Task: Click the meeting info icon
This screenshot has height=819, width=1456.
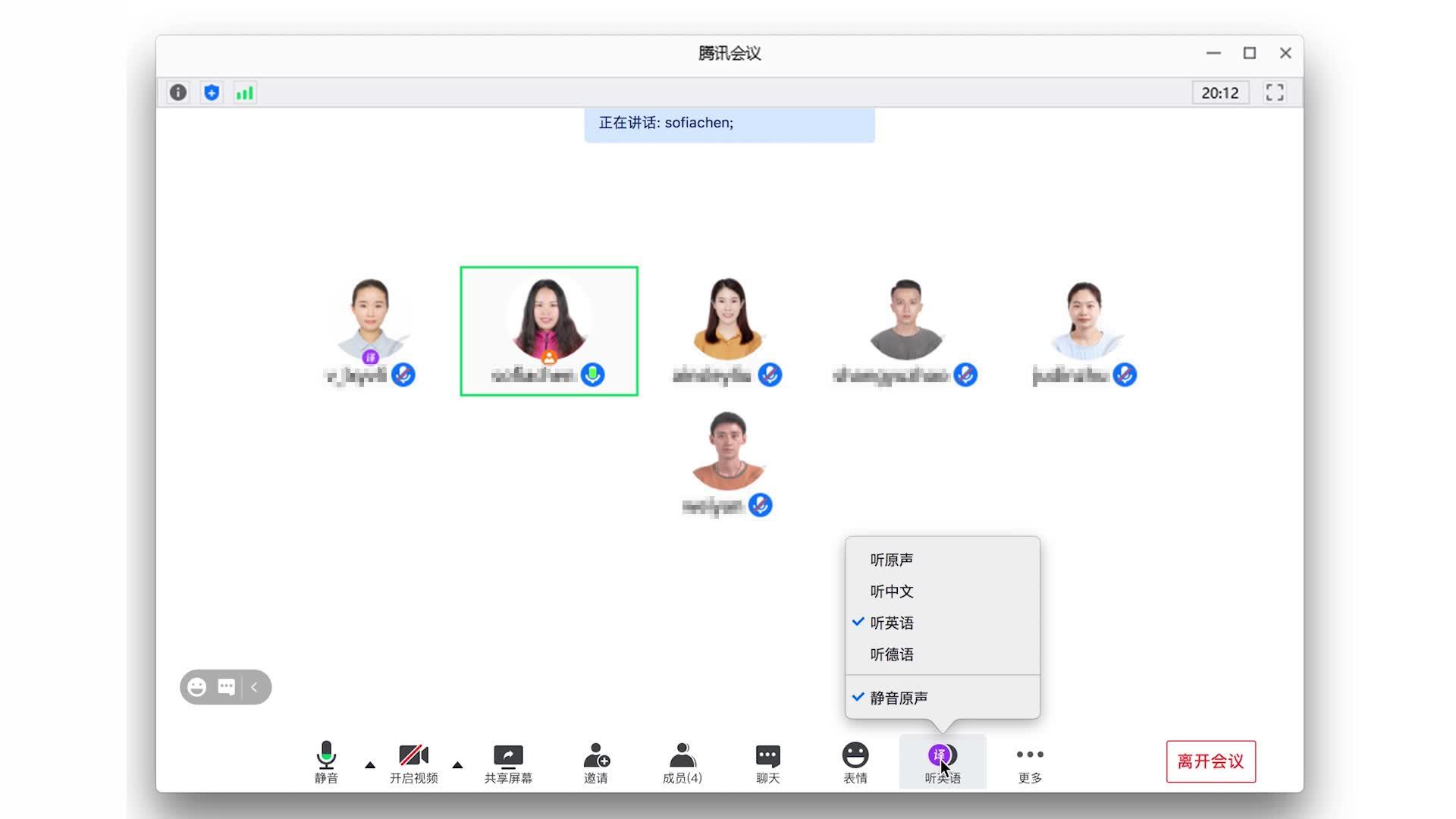Action: coord(178,93)
